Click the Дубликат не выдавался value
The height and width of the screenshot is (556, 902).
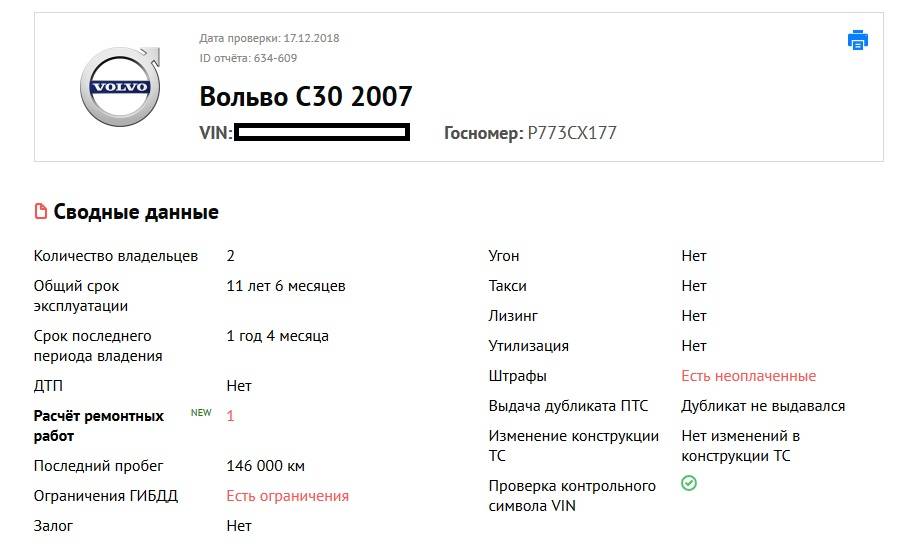point(763,406)
